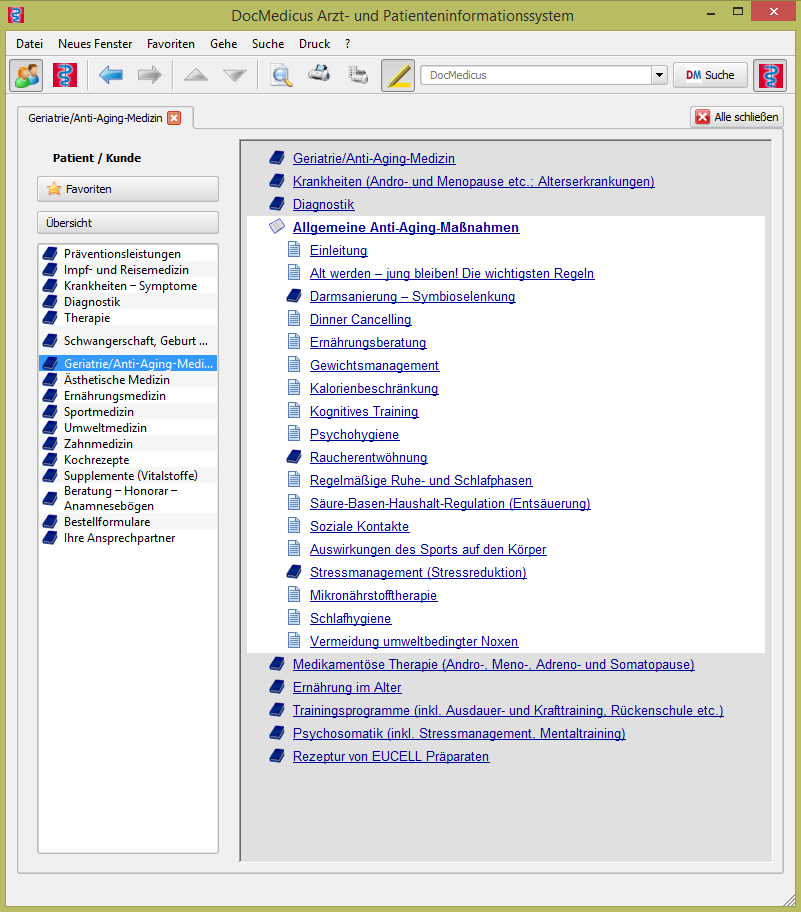Image resolution: width=801 pixels, height=912 pixels.
Task: Click the printer icon in toolbar
Action: coord(319,74)
